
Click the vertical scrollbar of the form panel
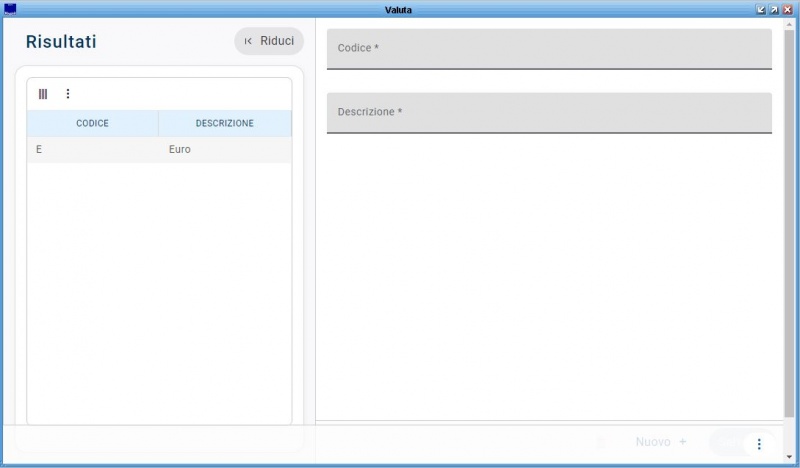[x=789, y=224]
